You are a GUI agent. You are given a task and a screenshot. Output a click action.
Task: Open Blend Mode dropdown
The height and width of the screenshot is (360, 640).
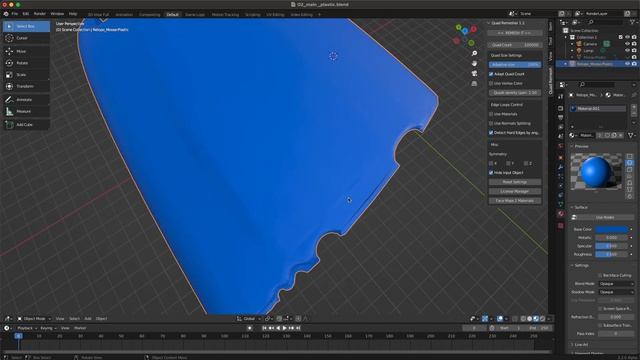point(616,284)
